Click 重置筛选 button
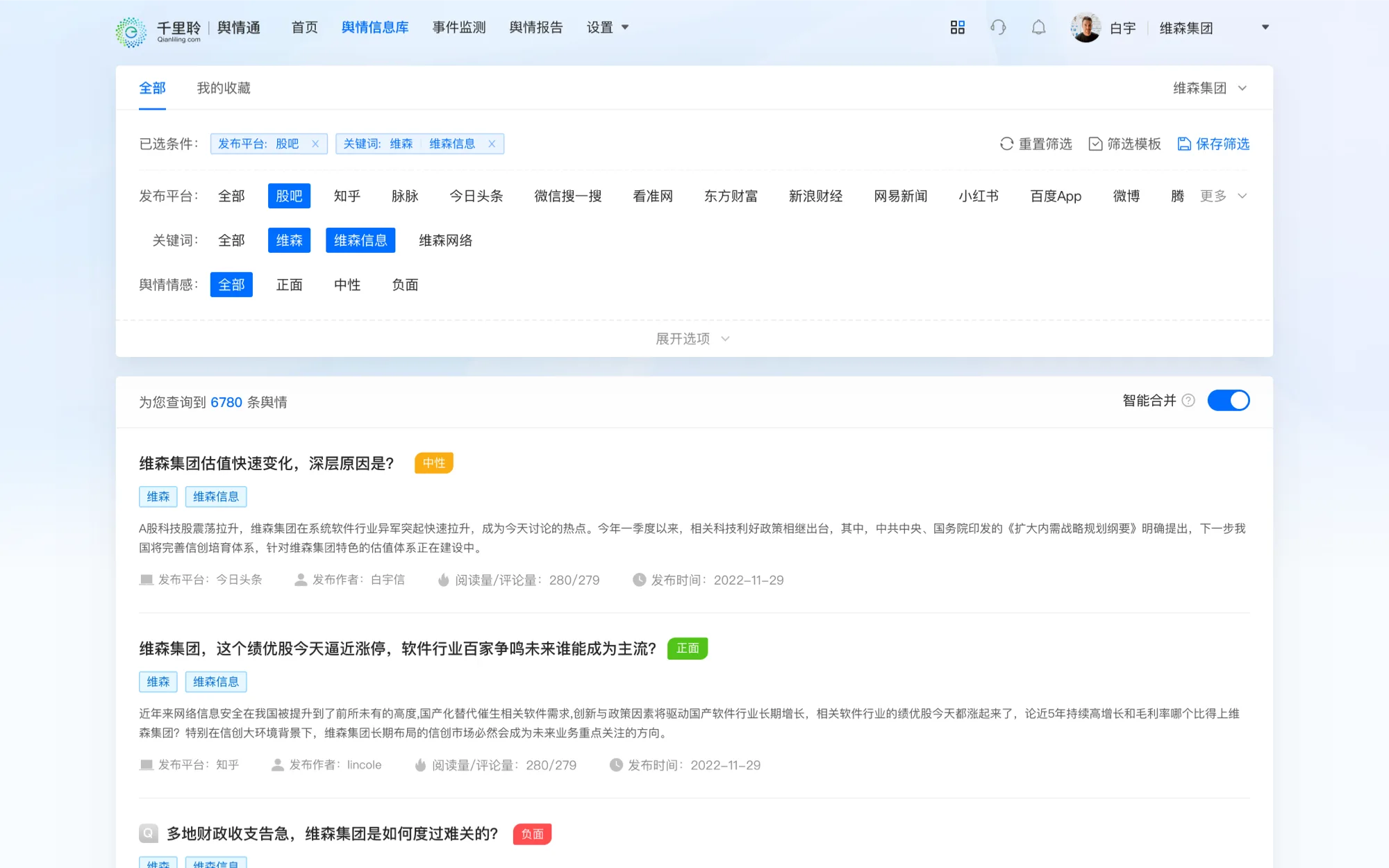Viewport: 1389px width, 868px height. [1036, 144]
